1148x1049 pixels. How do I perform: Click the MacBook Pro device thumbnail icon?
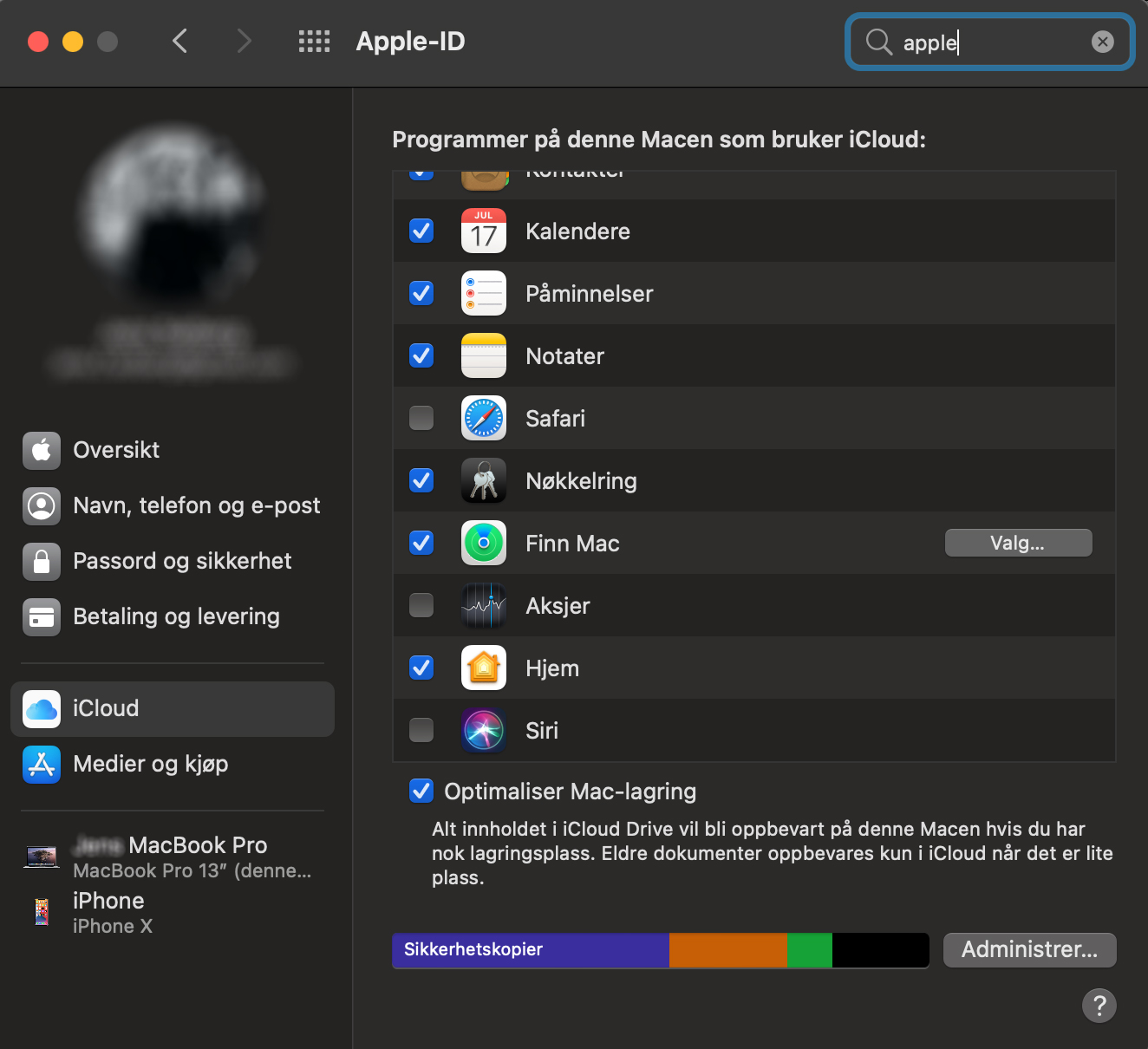point(42,857)
